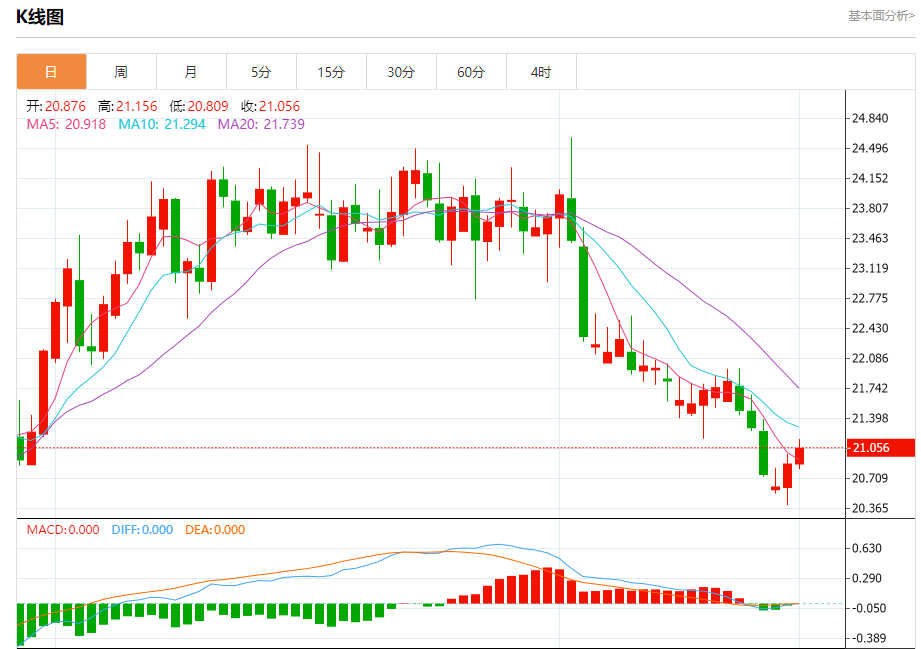921x649 pixels.
Task: Click the latest red candlestick at chart's right edge
Action: [799, 456]
